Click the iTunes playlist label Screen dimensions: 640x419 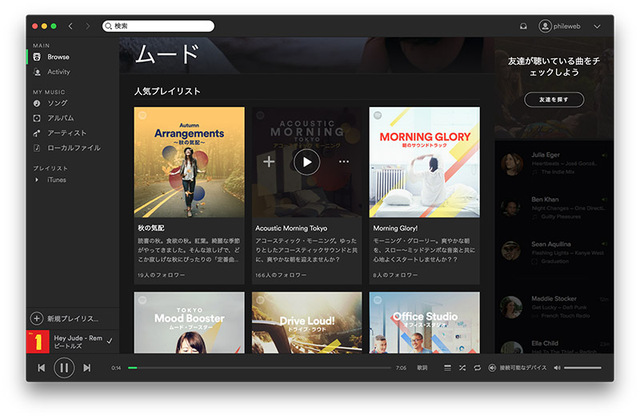[x=57, y=180]
